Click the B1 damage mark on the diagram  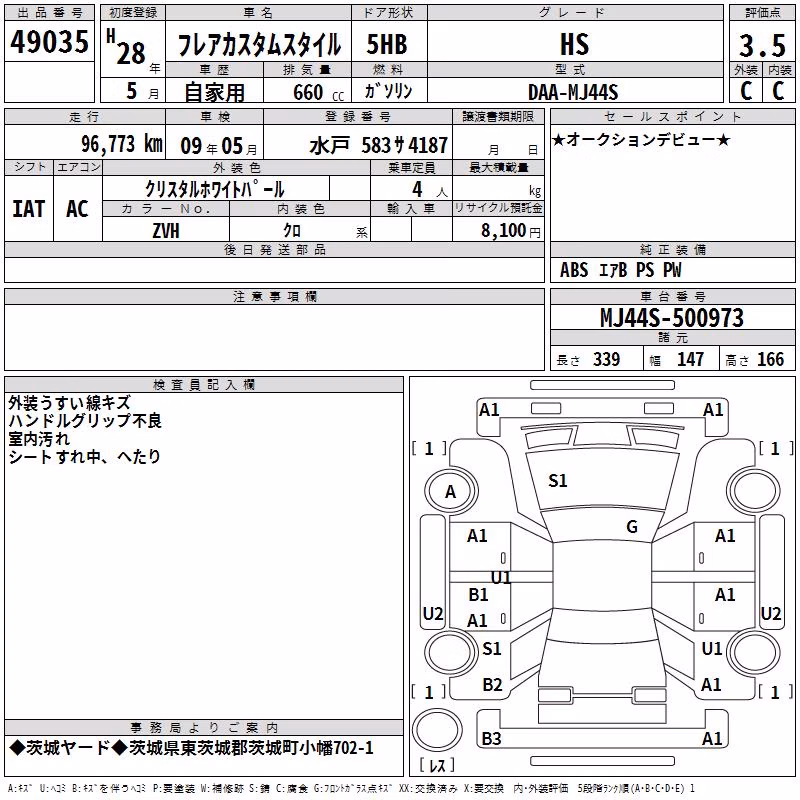coord(479,595)
